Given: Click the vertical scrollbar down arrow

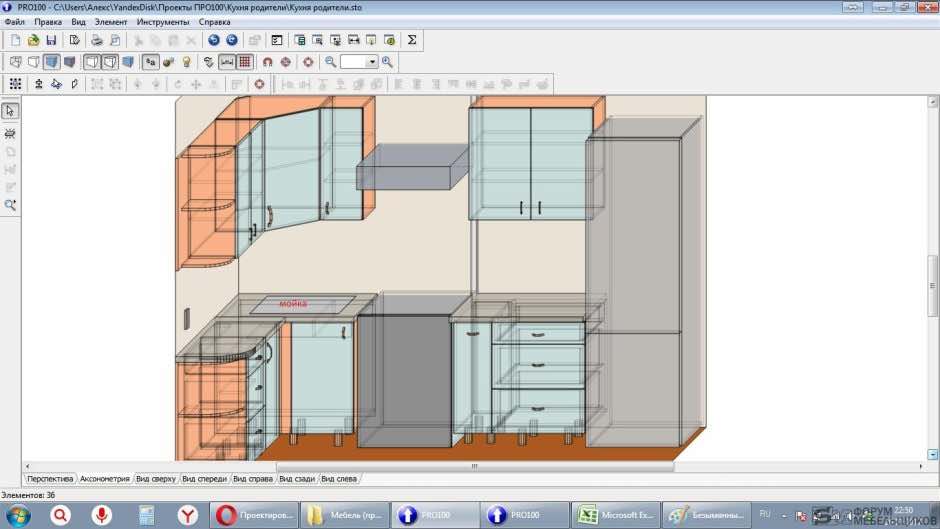Looking at the screenshot, I should coord(933,455).
